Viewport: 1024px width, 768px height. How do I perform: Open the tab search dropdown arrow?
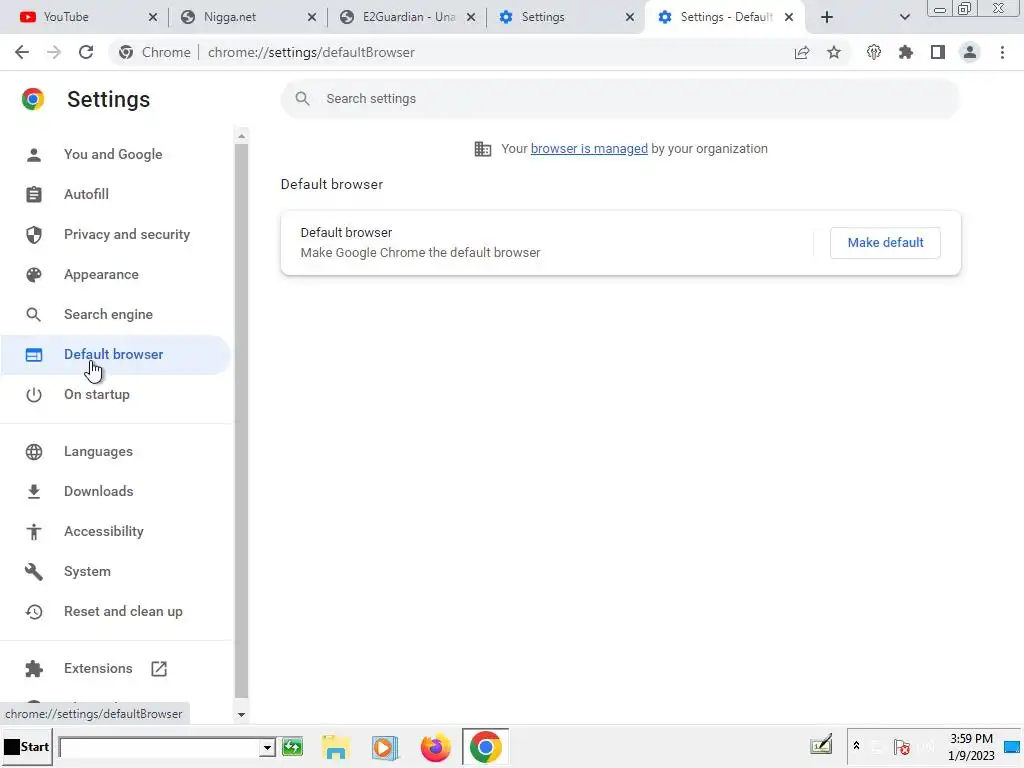(x=904, y=17)
